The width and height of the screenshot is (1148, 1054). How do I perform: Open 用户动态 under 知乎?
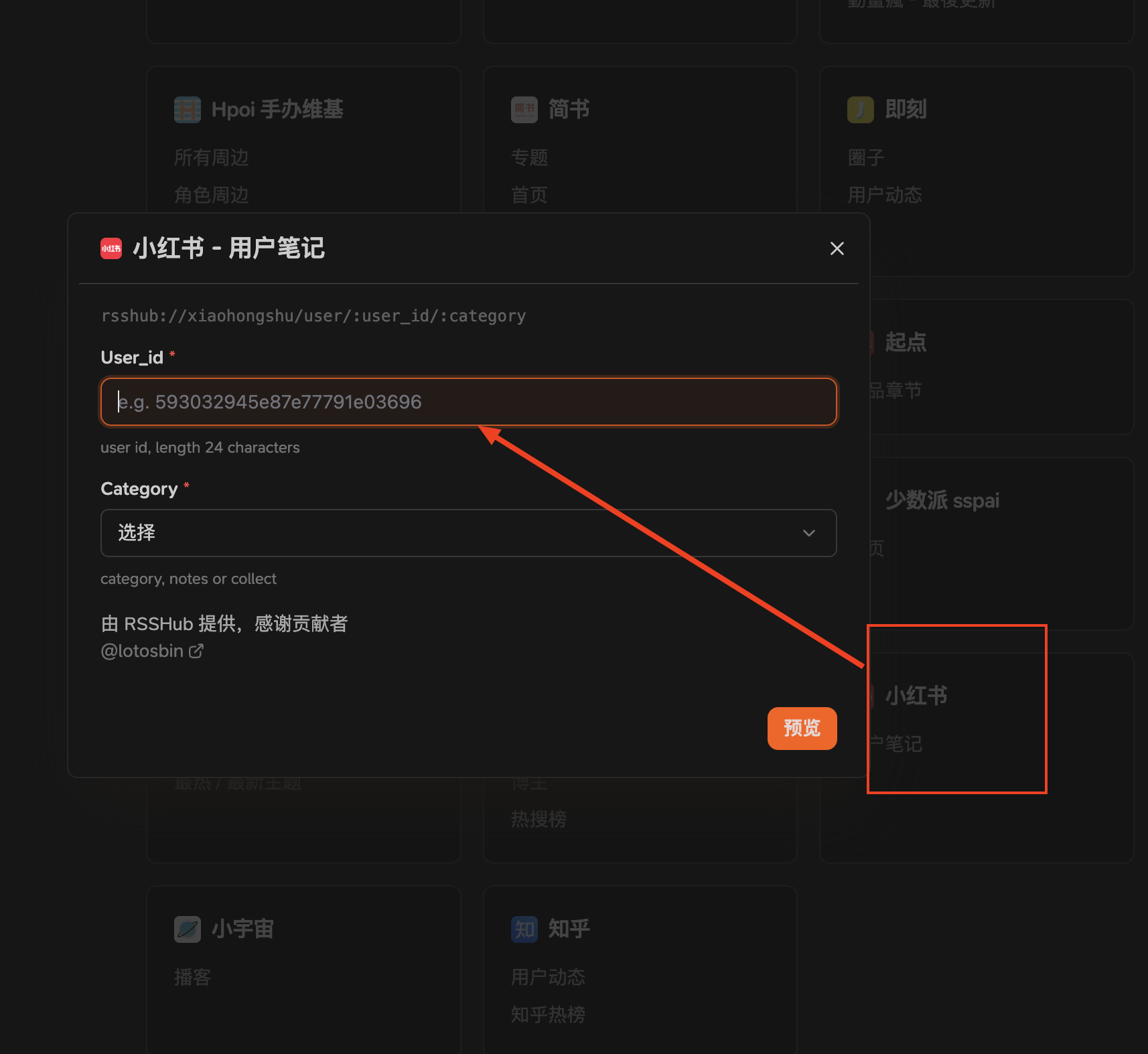(548, 977)
